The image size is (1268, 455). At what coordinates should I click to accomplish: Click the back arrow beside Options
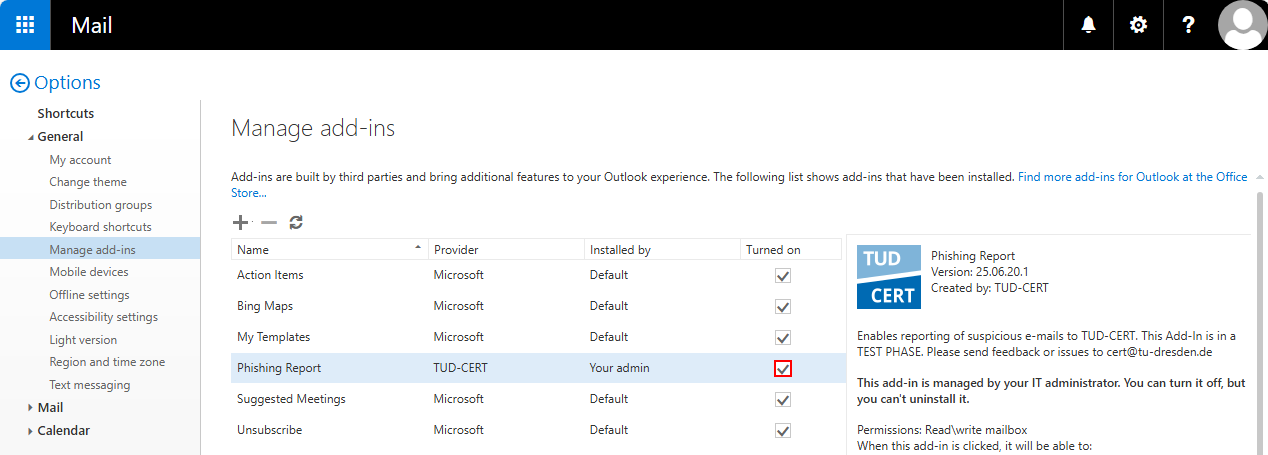(x=19, y=83)
